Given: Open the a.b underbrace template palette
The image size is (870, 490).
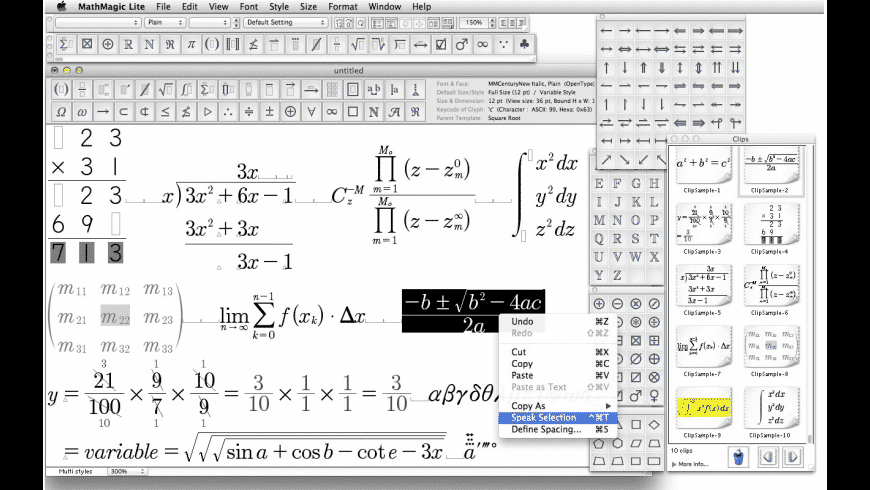Looking at the screenshot, I should point(373,89).
